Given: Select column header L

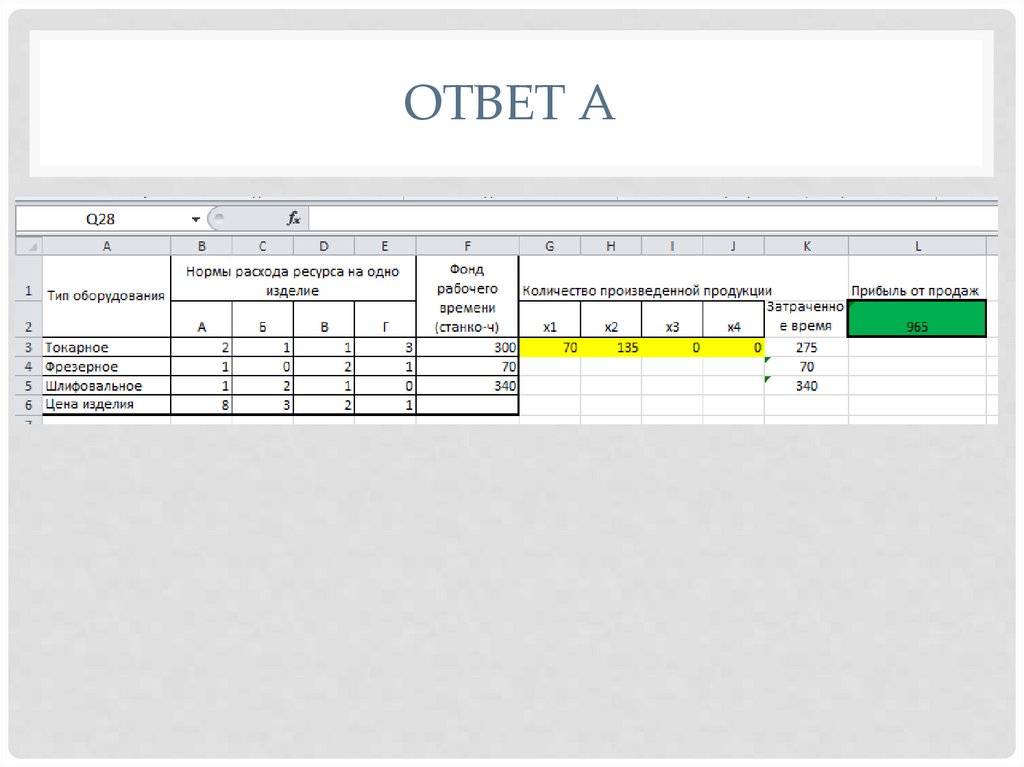Looking at the screenshot, I should tap(916, 245).
